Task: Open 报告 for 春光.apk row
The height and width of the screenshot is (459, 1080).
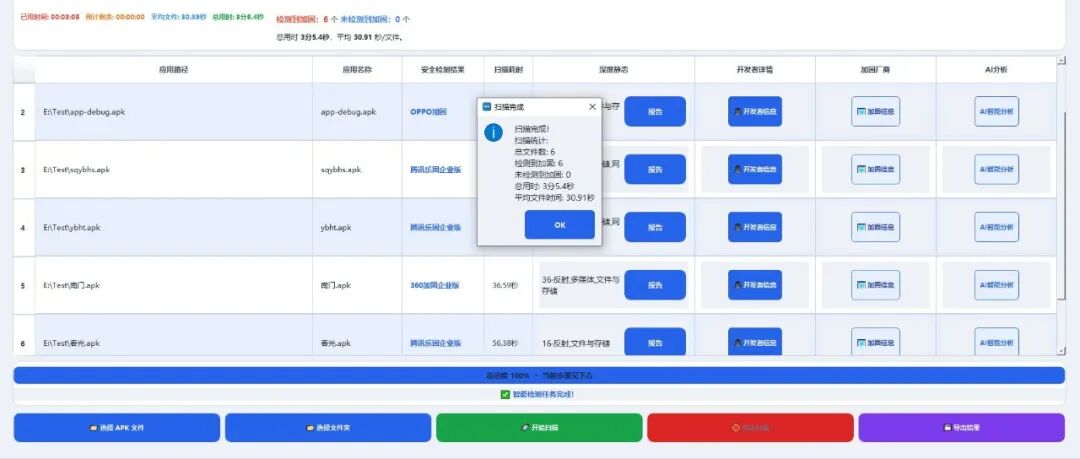Action: coord(655,342)
